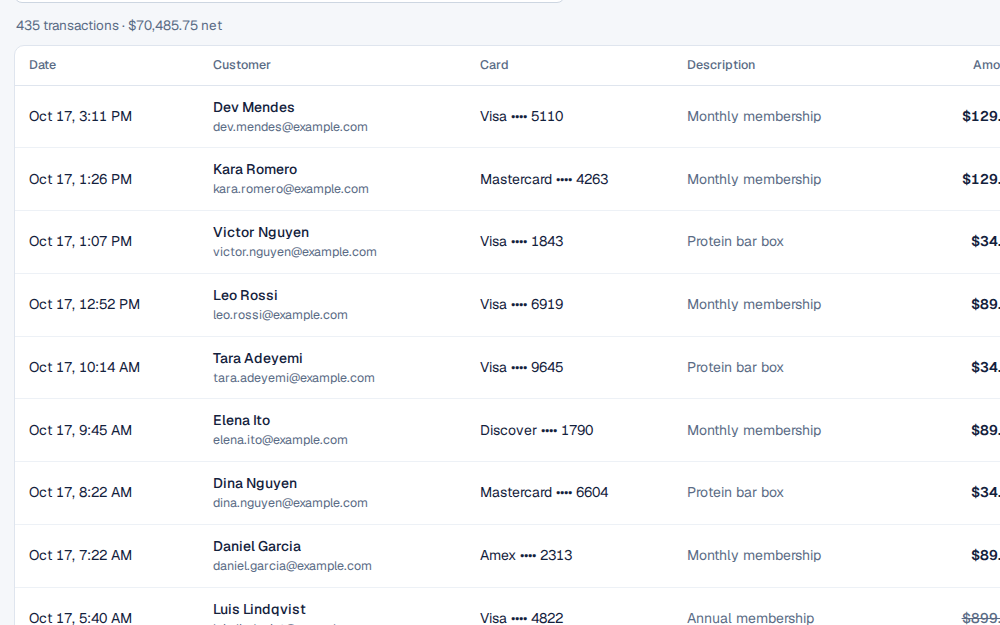1000x625 pixels.
Task: Click Elena Ito's Monthly membership description
Action: click(754, 430)
